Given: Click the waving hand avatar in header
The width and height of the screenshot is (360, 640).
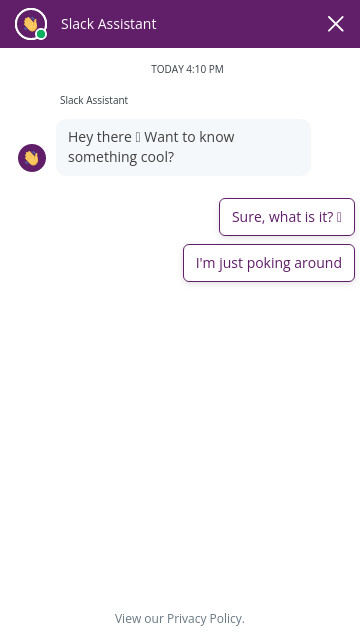Looking at the screenshot, I should pyautogui.click(x=31, y=24).
